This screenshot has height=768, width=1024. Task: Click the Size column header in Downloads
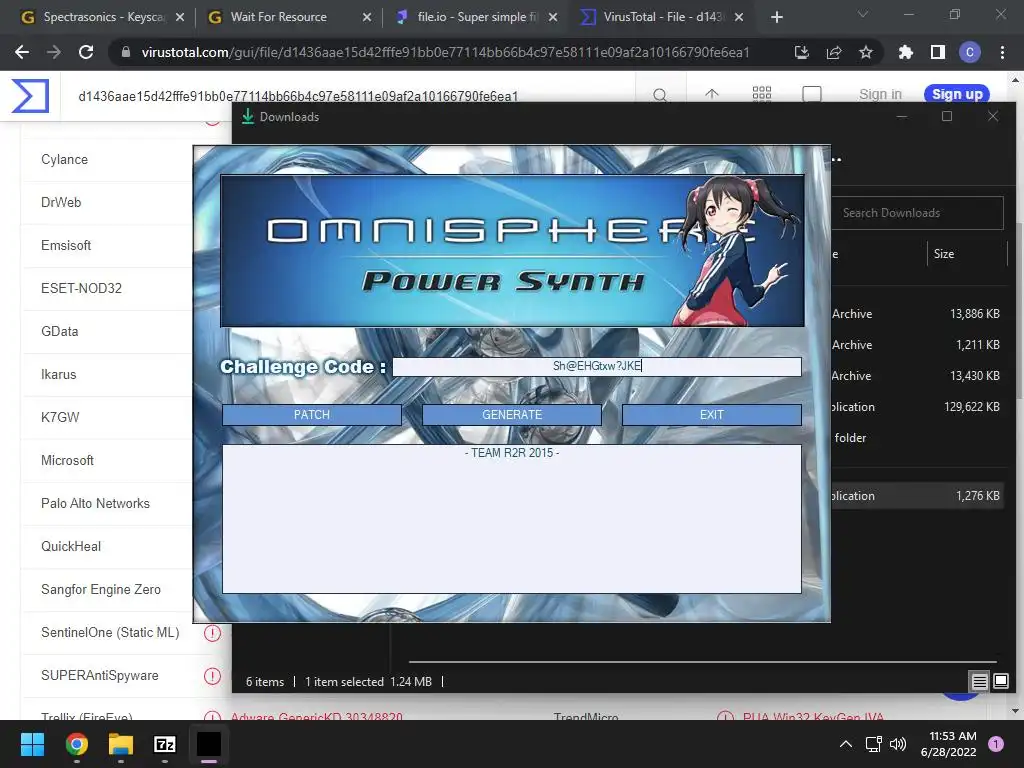click(944, 254)
